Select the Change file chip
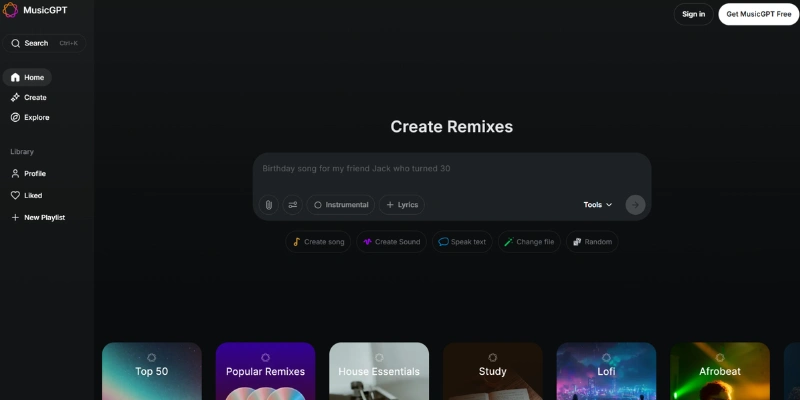This screenshot has width=800, height=400. (x=529, y=242)
